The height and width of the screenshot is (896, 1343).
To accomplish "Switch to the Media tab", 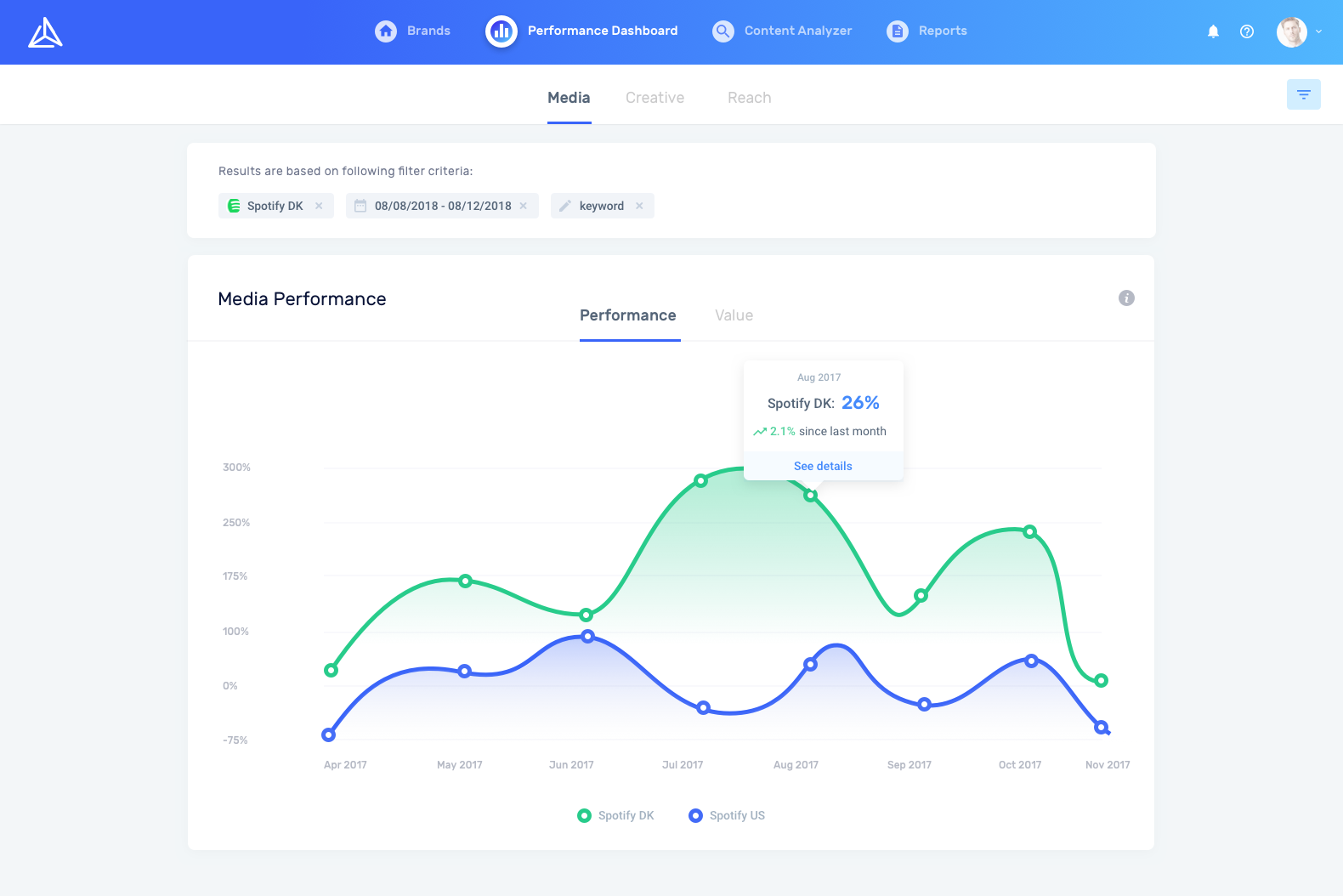I will (x=569, y=98).
